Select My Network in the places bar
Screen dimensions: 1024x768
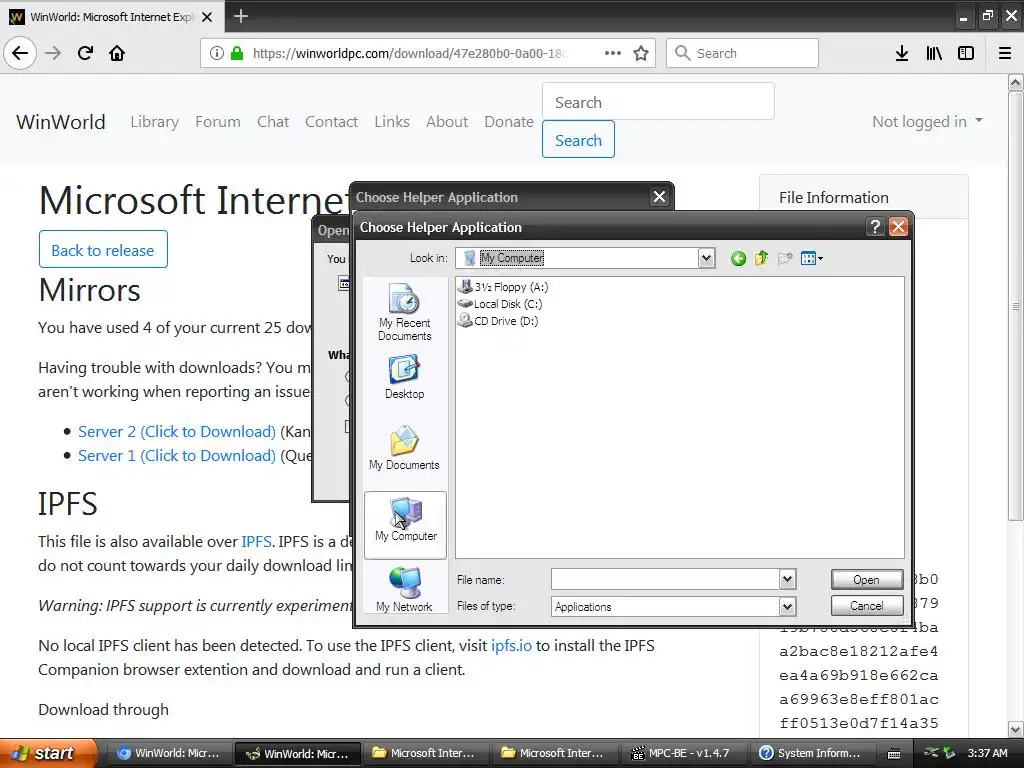404,589
